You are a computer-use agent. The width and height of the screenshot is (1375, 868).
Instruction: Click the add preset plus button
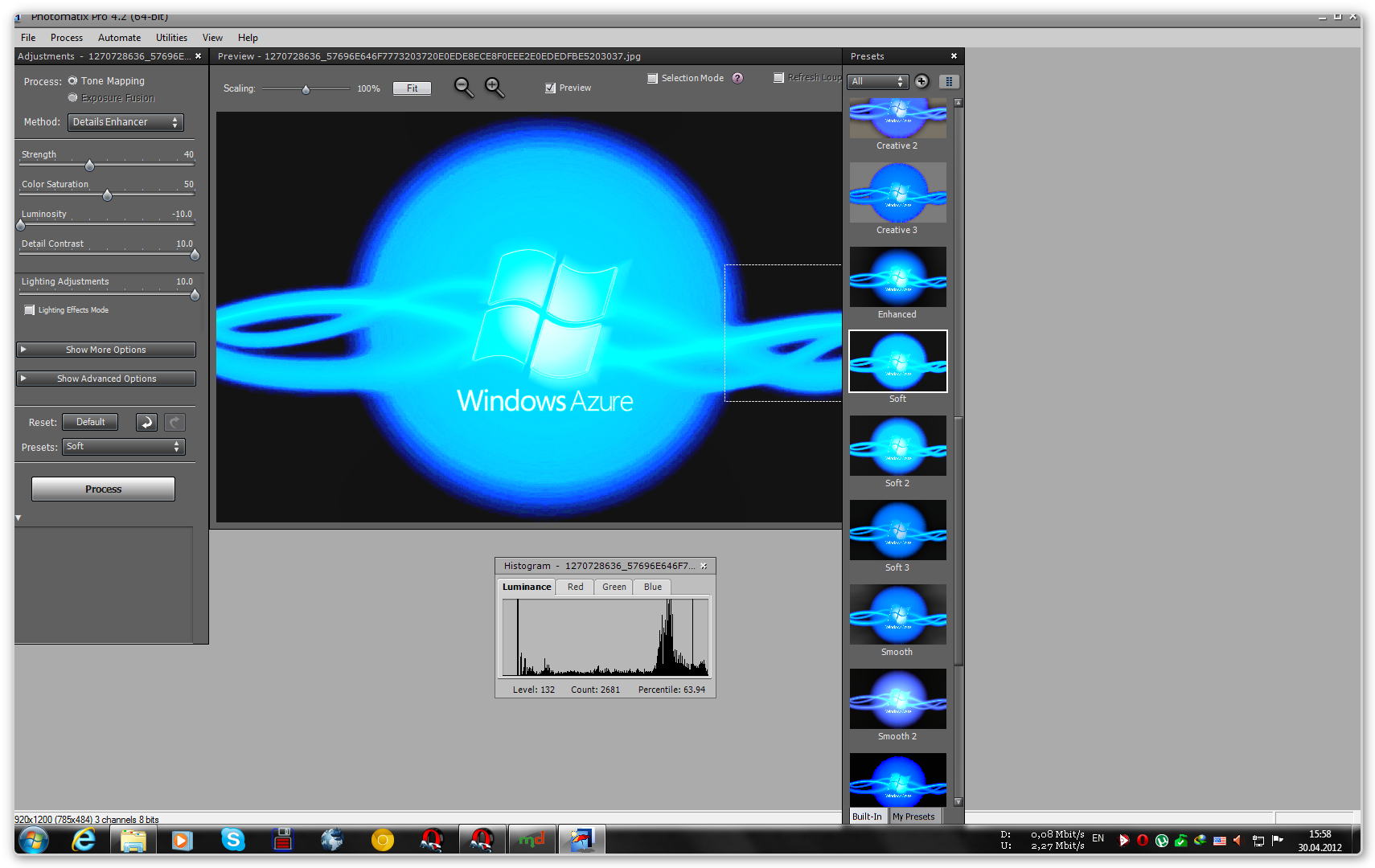click(921, 81)
